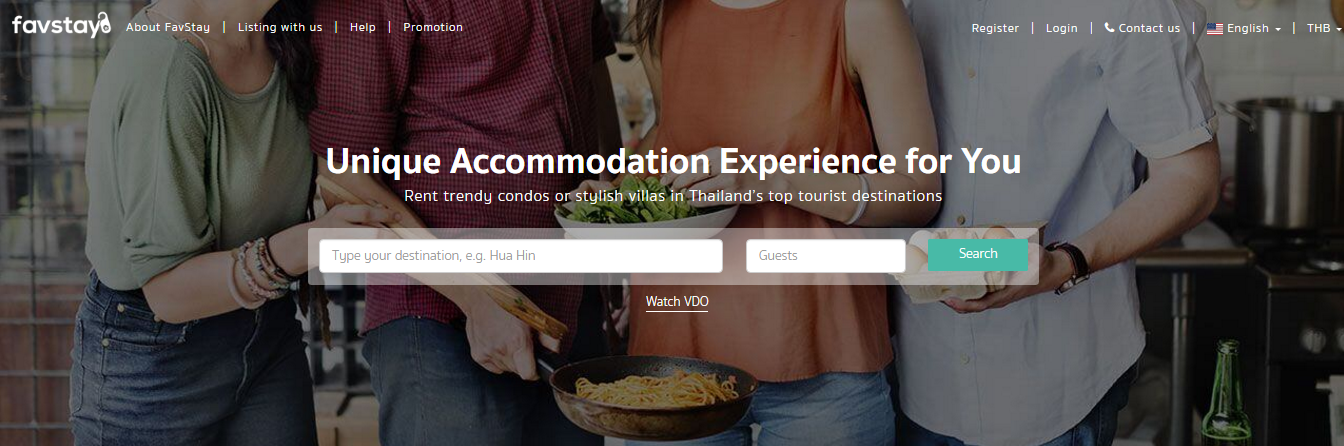This screenshot has width=1344, height=446.
Task: Open the Watch VDO link
Action: 677,301
